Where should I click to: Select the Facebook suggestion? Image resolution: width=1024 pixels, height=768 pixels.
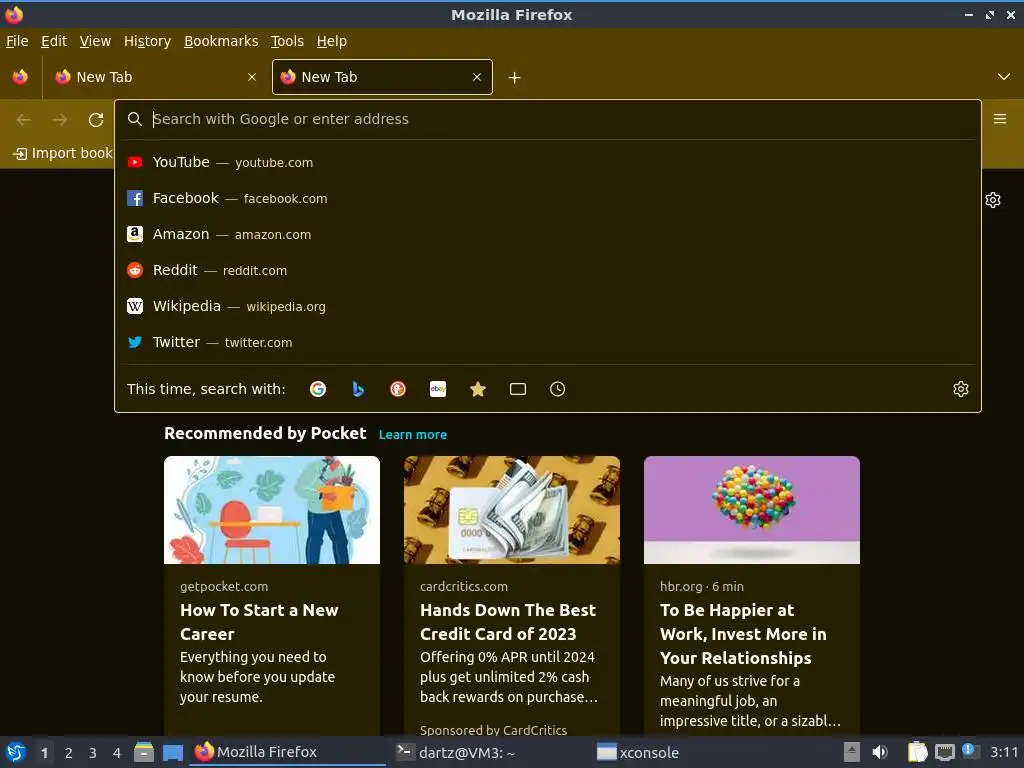[547, 198]
